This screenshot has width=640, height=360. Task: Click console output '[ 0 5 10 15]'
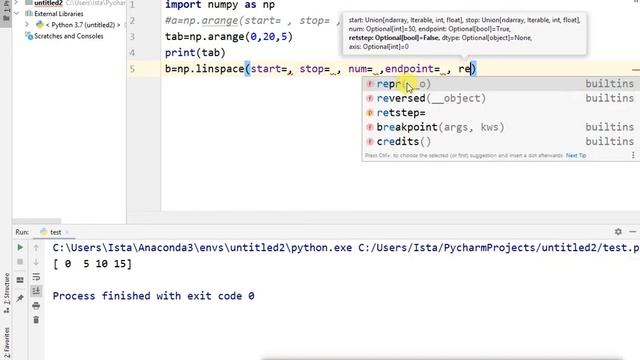(x=92, y=264)
